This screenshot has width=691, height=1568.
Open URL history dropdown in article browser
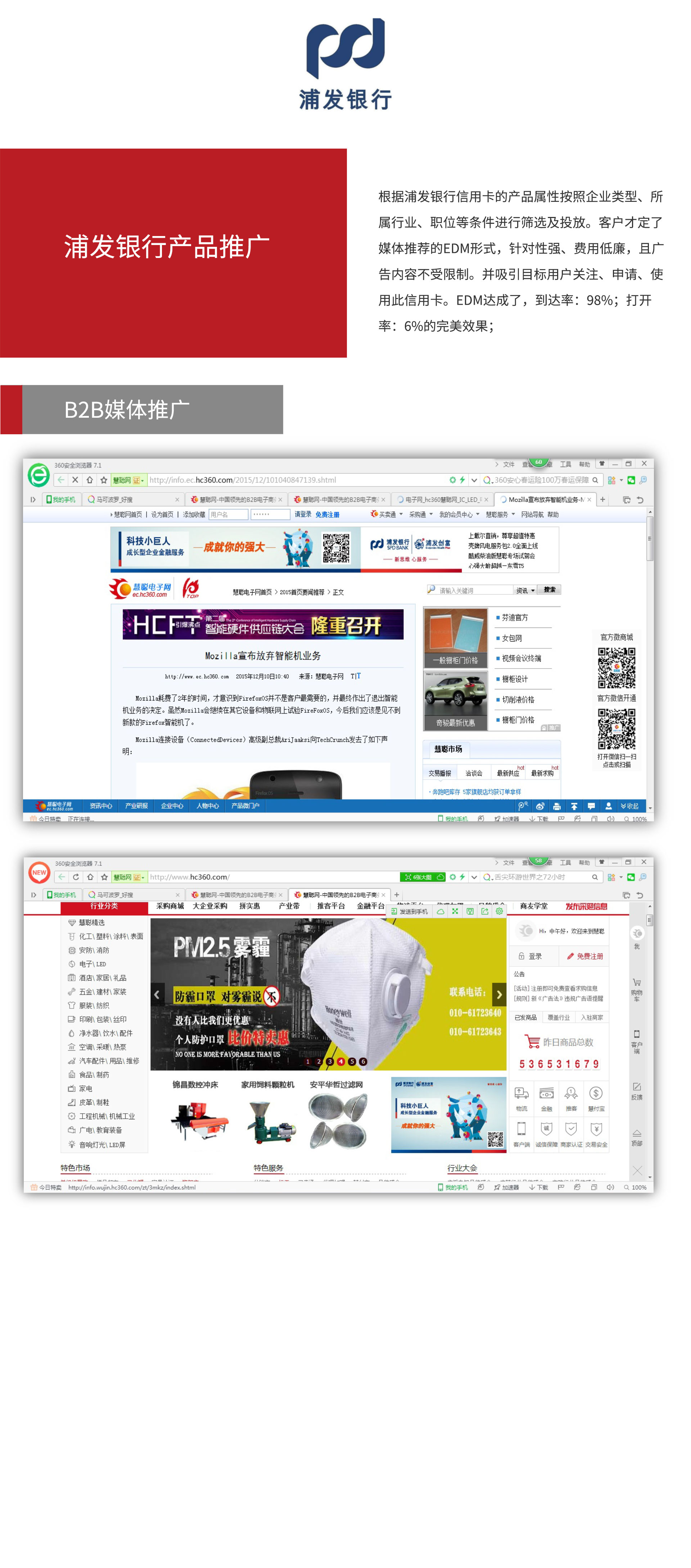tap(474, 480)
